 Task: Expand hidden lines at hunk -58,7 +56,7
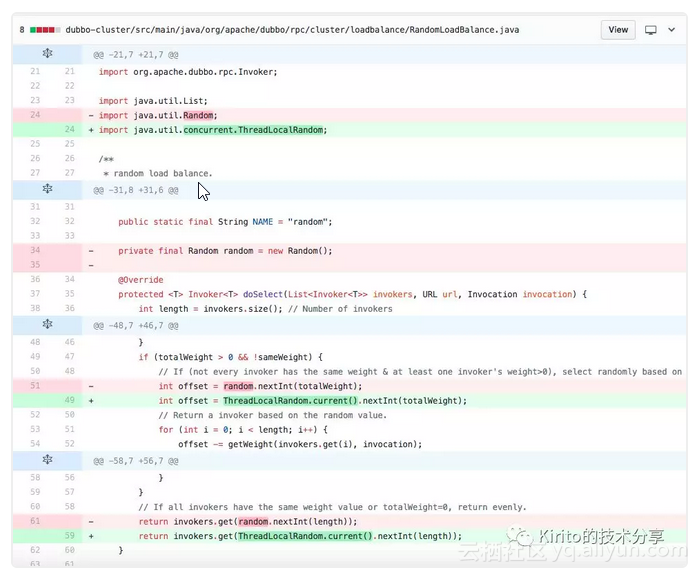pos(47,460)
